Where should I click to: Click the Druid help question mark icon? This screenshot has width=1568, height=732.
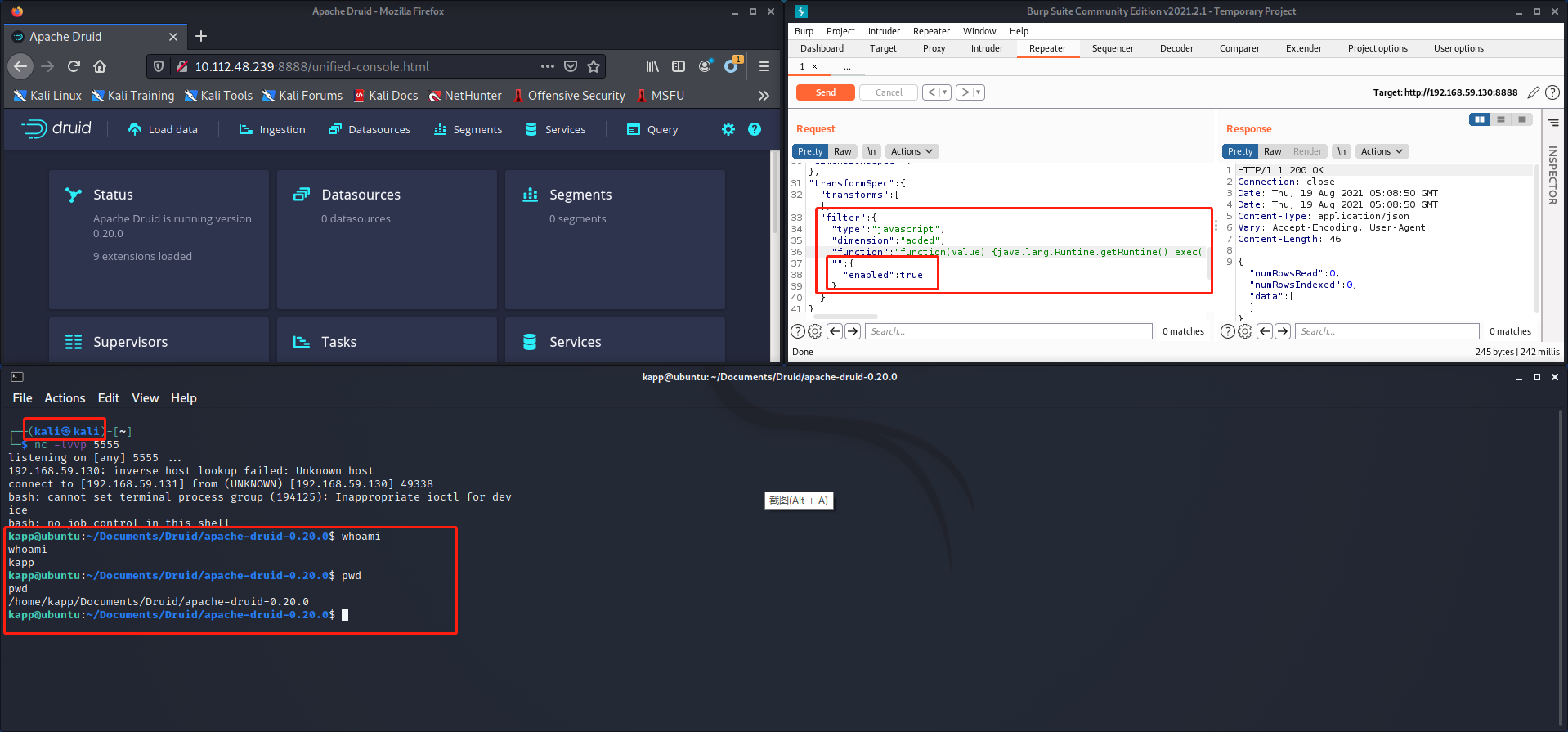pos(755,129)
